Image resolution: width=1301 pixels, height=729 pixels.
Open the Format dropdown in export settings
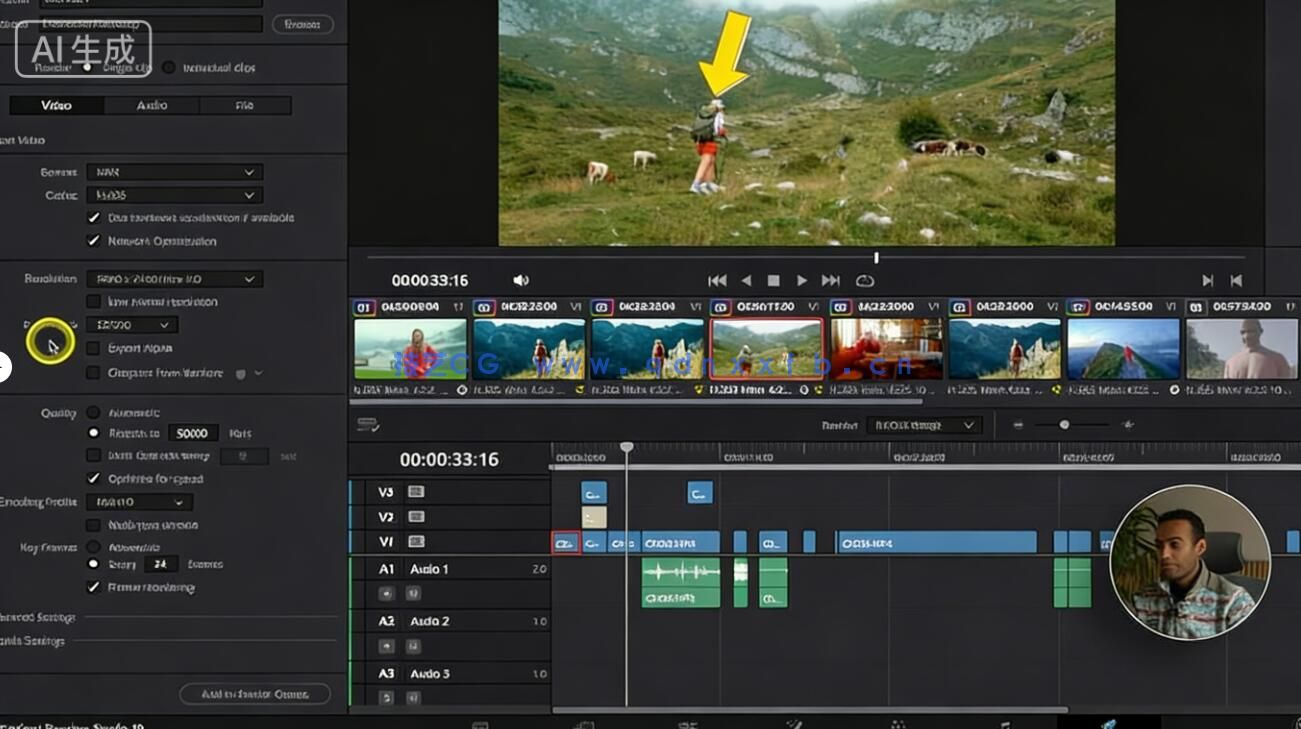tap(174, 171)
